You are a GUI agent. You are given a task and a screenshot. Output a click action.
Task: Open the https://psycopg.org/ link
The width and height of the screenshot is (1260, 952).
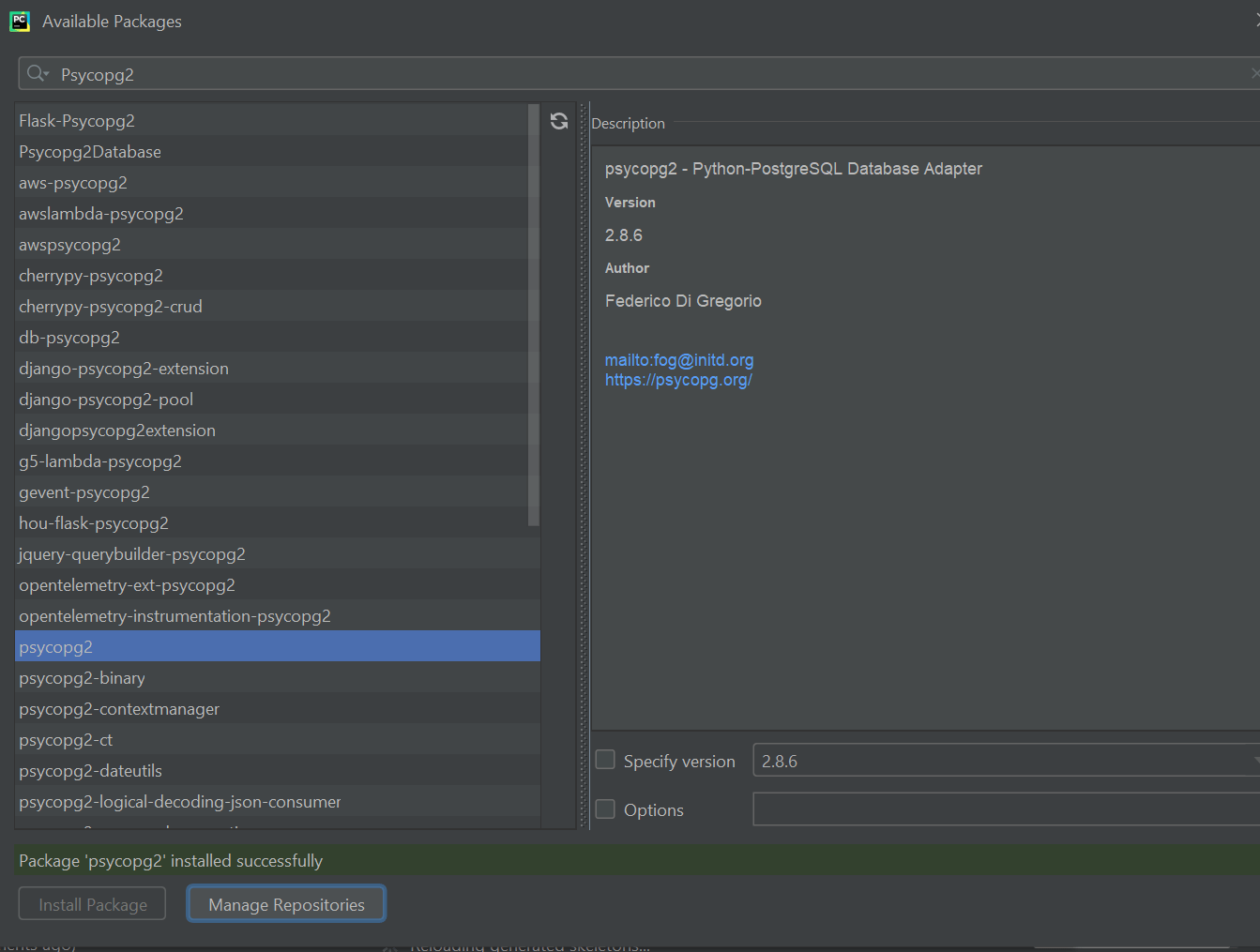[x=678, y=380]
